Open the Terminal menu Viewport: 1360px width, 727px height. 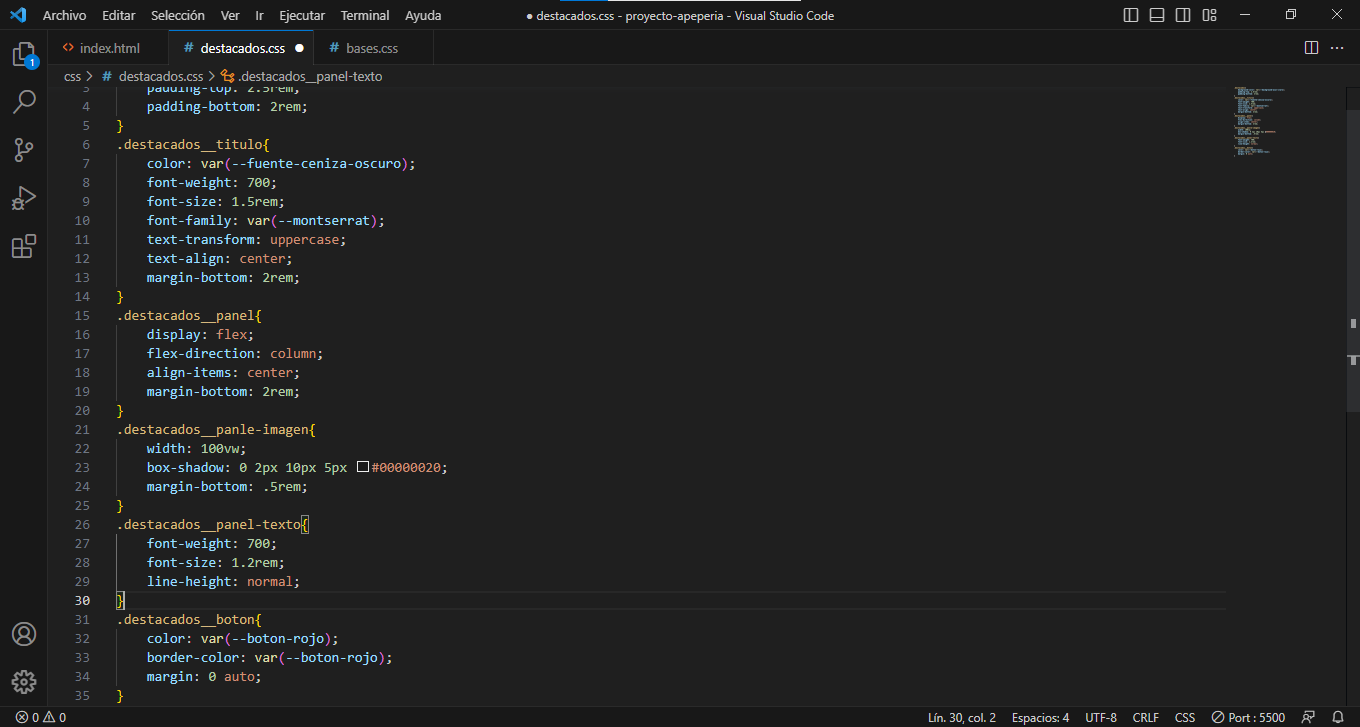tap(365, 15)
